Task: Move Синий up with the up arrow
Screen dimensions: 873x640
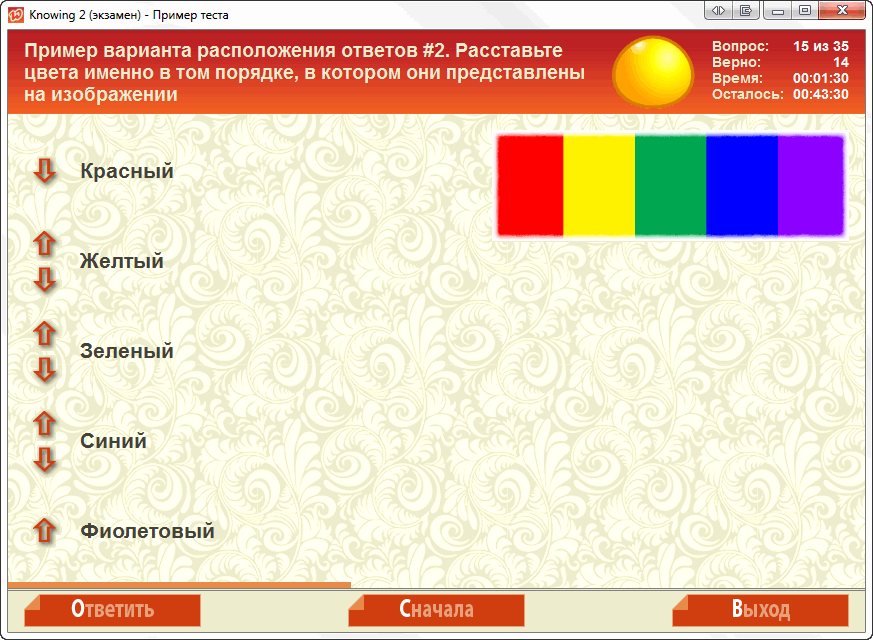Action: coord(45,424)
